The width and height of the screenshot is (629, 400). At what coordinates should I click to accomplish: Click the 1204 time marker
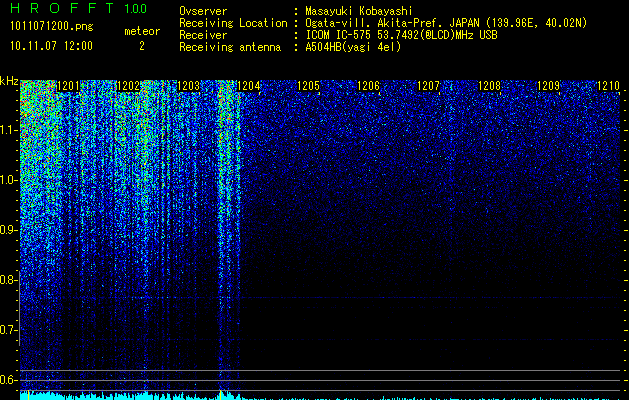[x=248, y=86]
